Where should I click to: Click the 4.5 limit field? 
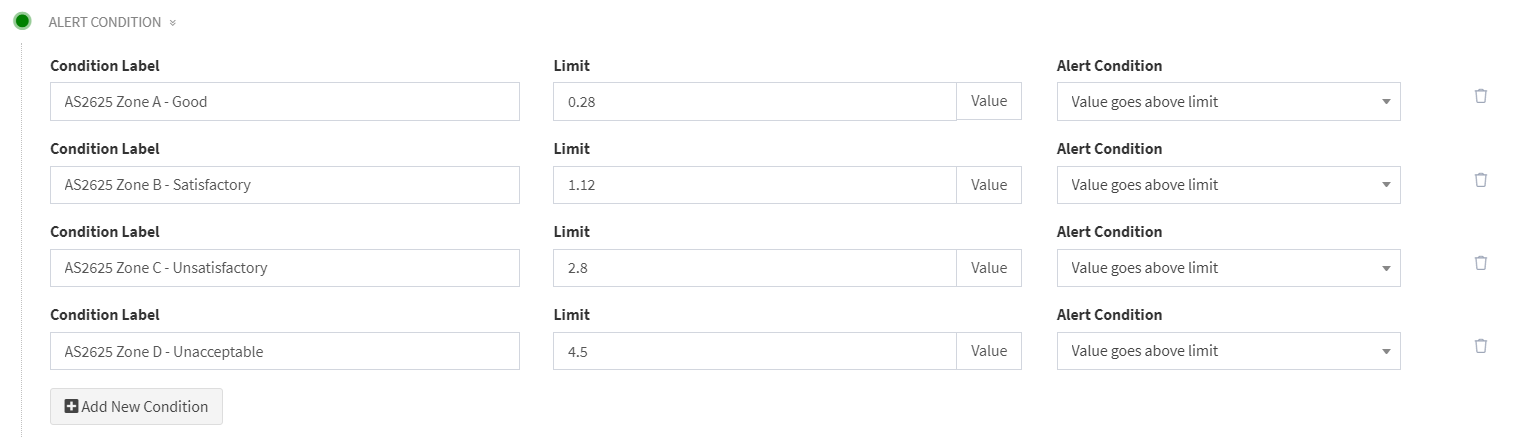(754, 351)
